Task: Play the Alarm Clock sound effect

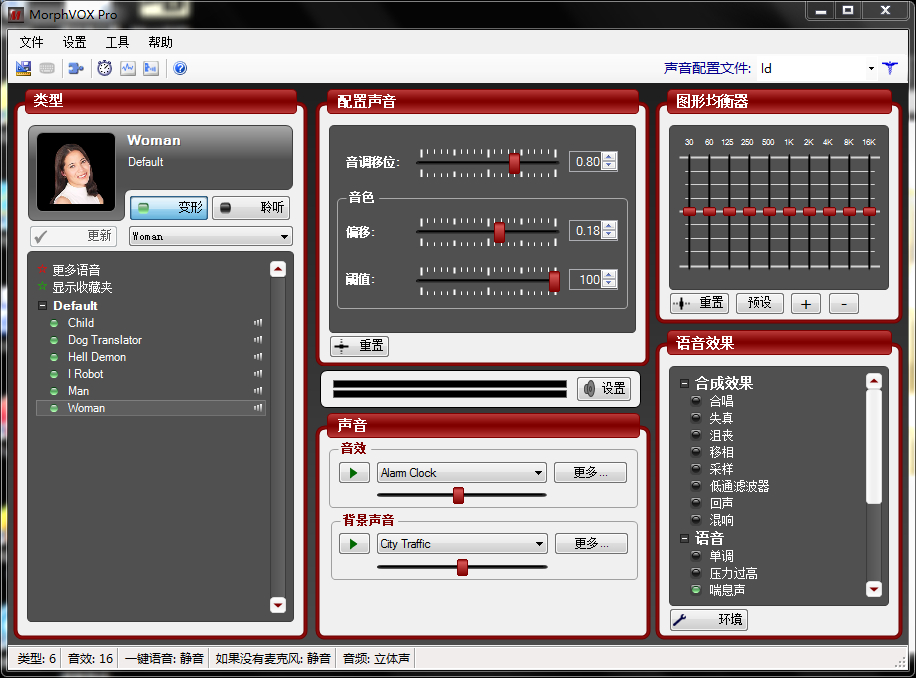Action: (354, 473)
